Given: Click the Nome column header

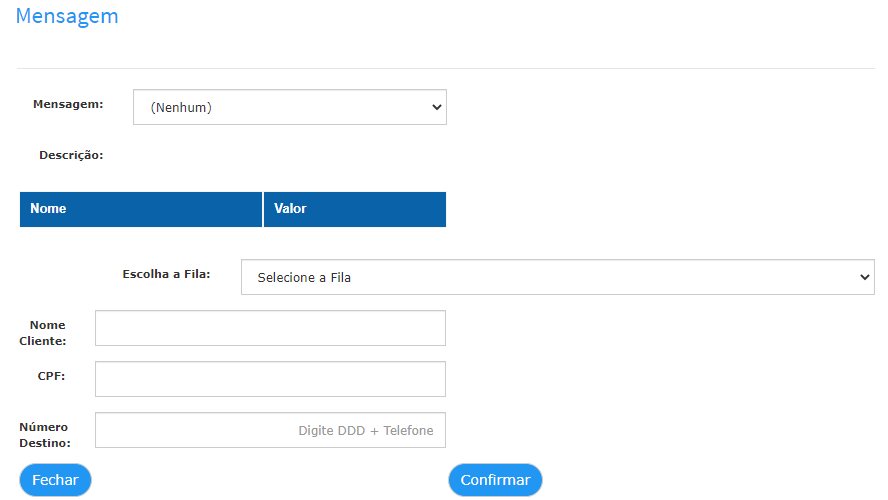Looking at the screenshot, I should coord(140,209).
